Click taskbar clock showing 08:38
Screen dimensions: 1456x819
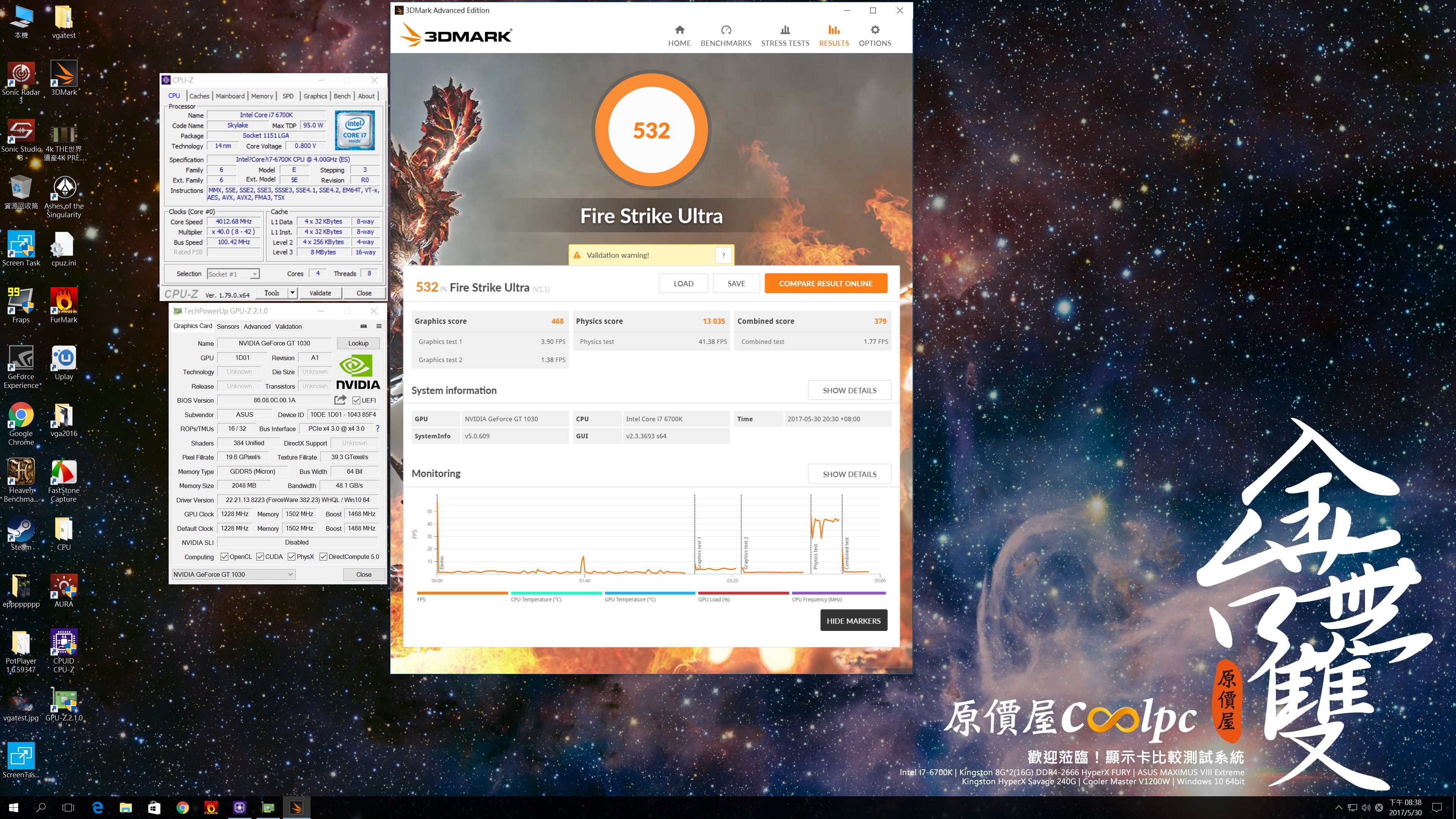(x=1405, y=807)
